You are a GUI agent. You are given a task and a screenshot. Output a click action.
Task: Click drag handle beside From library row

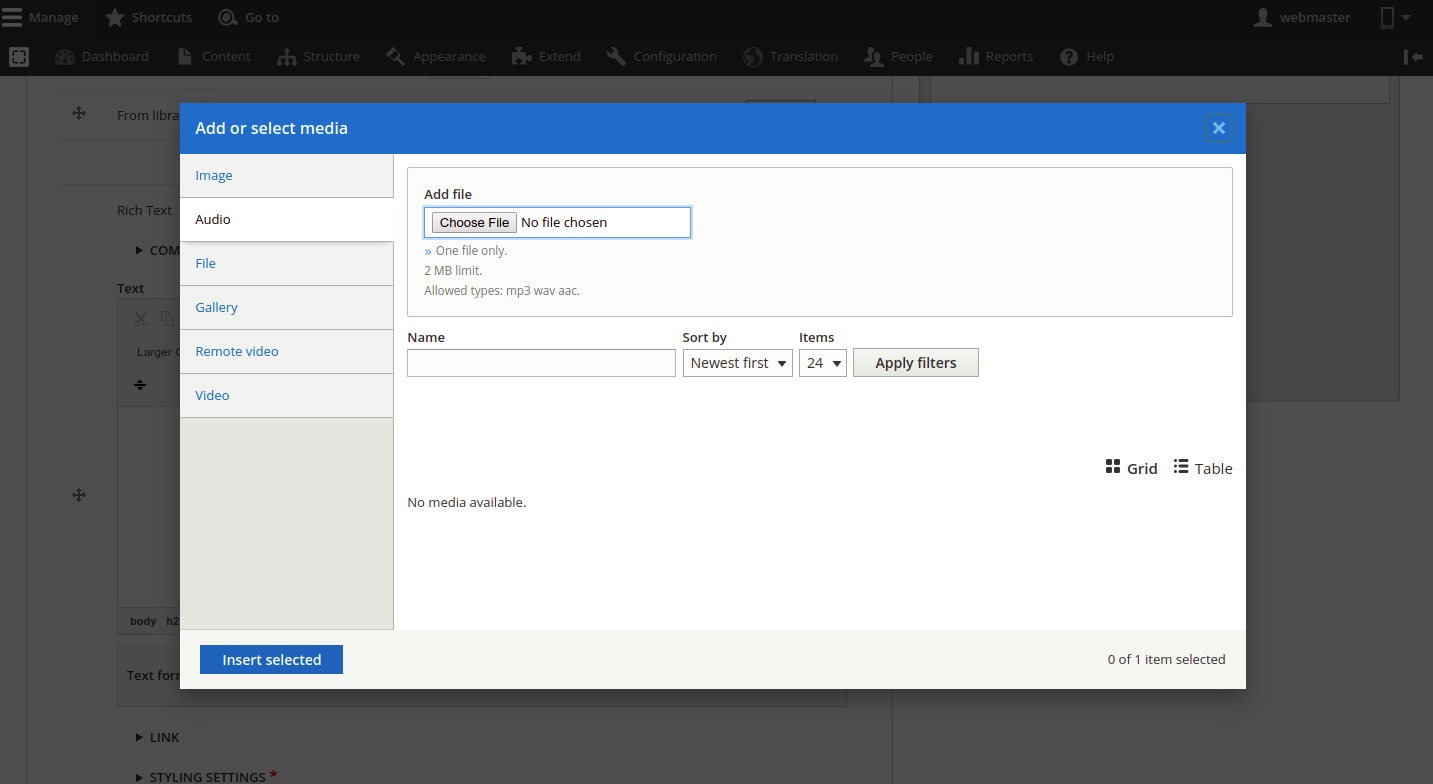pos(79,113)
